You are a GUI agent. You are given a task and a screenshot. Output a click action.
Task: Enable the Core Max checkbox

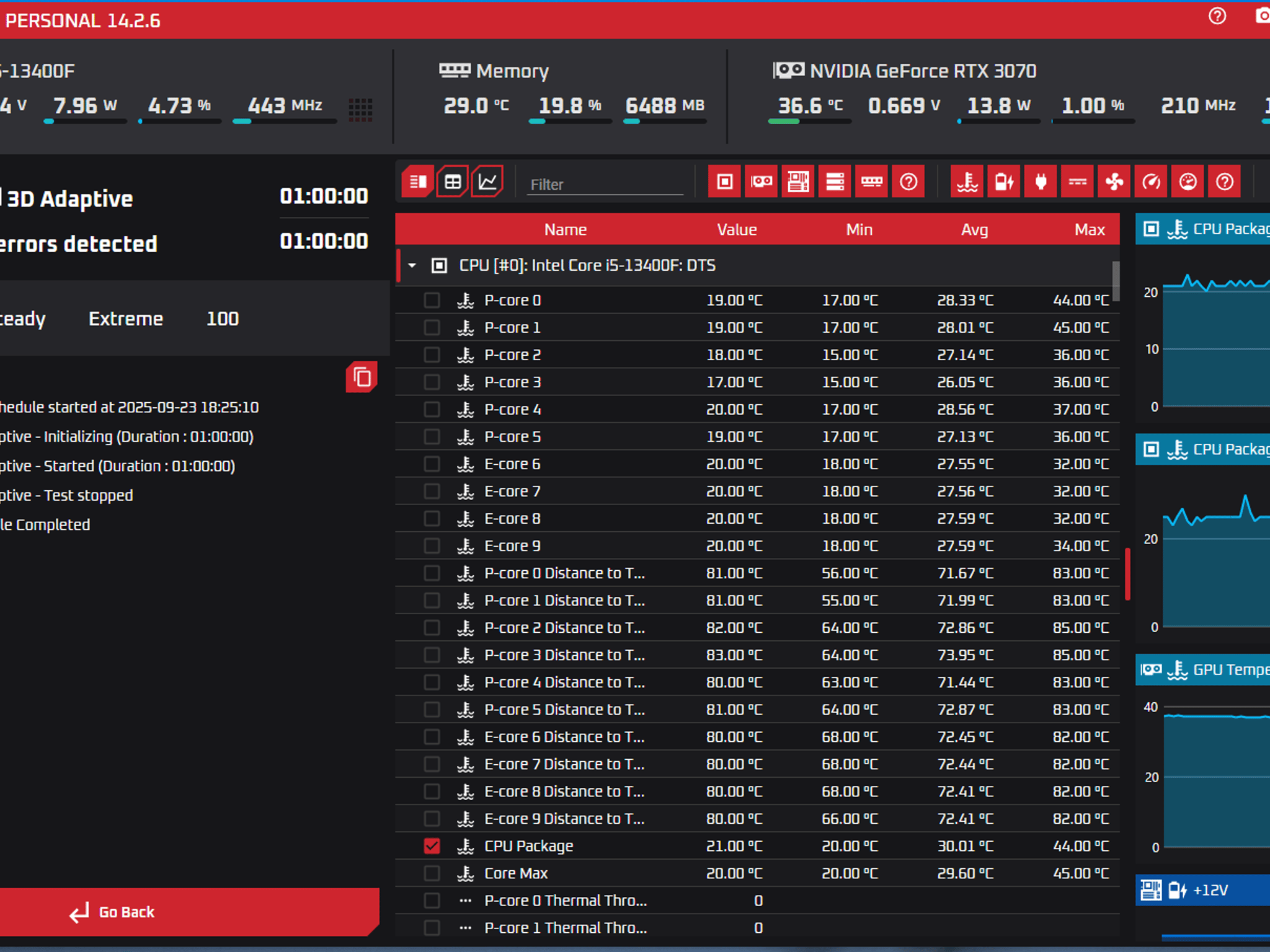point(432,873)
